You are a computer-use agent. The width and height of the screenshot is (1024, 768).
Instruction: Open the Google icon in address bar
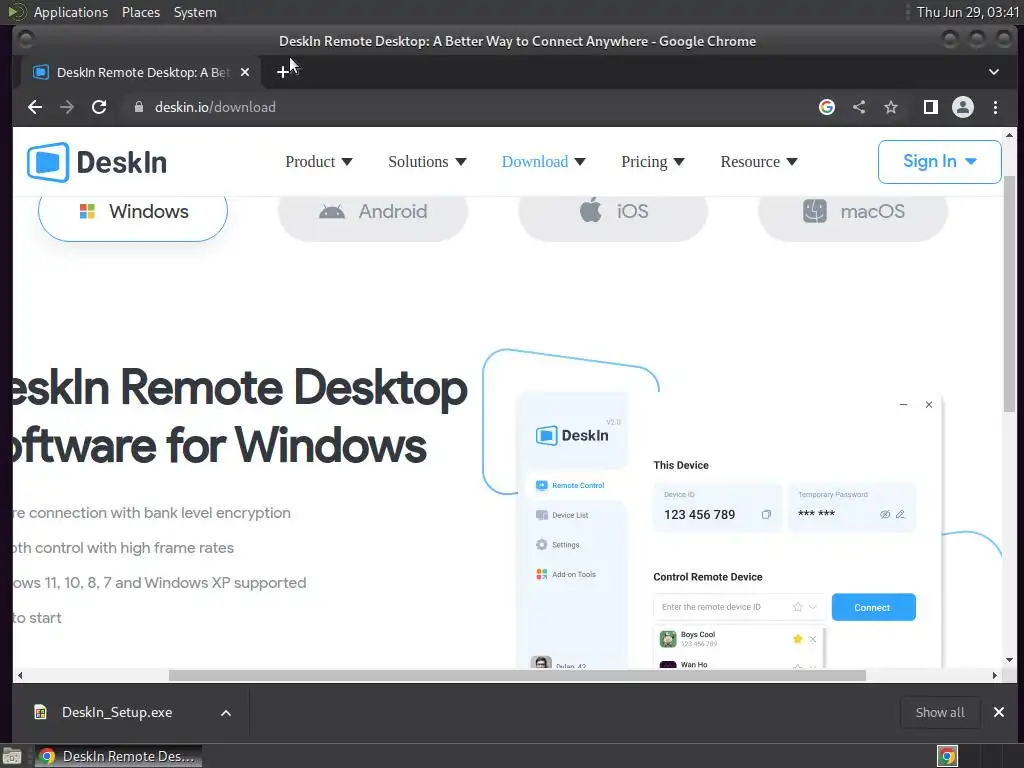827,107
